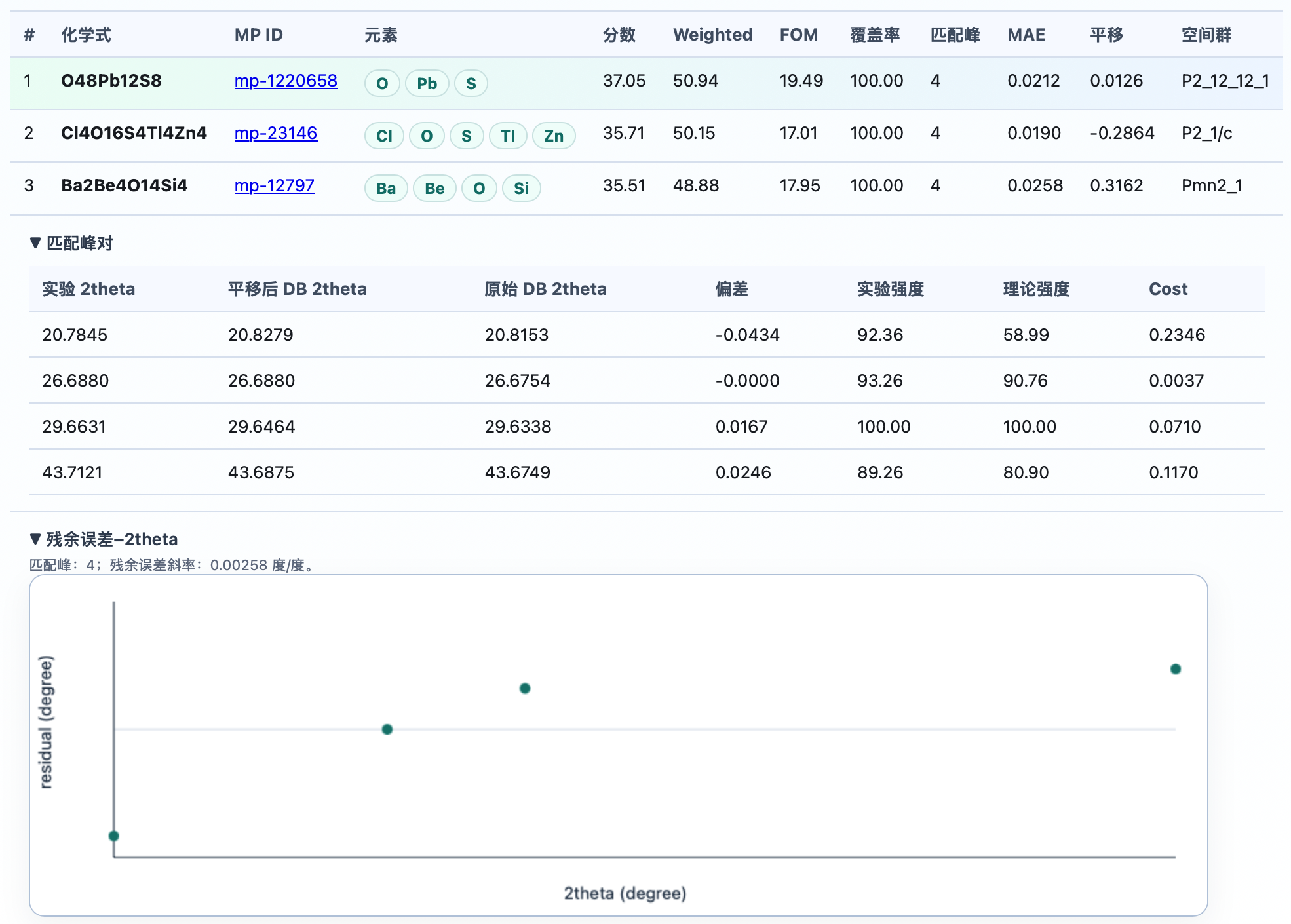Click the 理论强度 column header
1291x924 pixels.
1036,289
